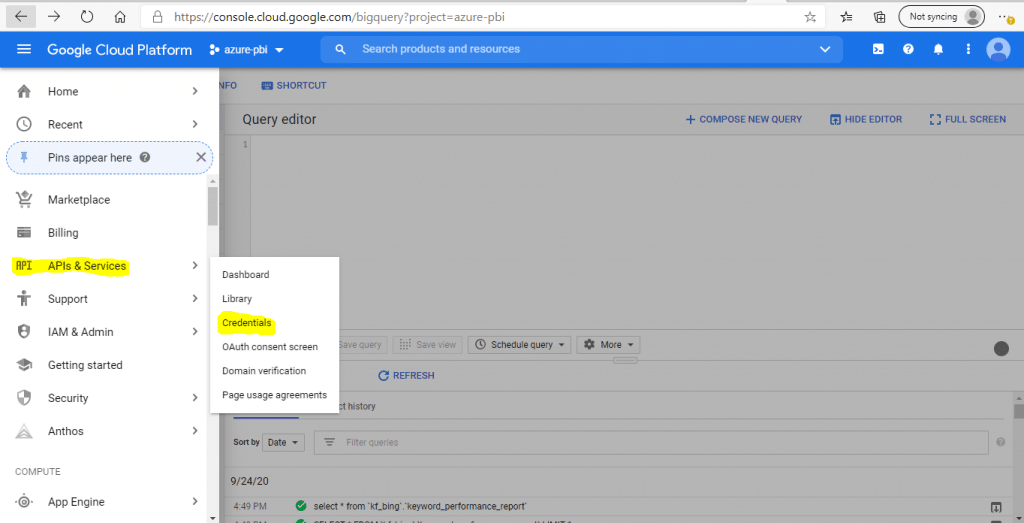Open the azure-pbi project selector dropdown
Image resolution: width=1024 pixels, height=523 pixels.
(x=246, y=50)
